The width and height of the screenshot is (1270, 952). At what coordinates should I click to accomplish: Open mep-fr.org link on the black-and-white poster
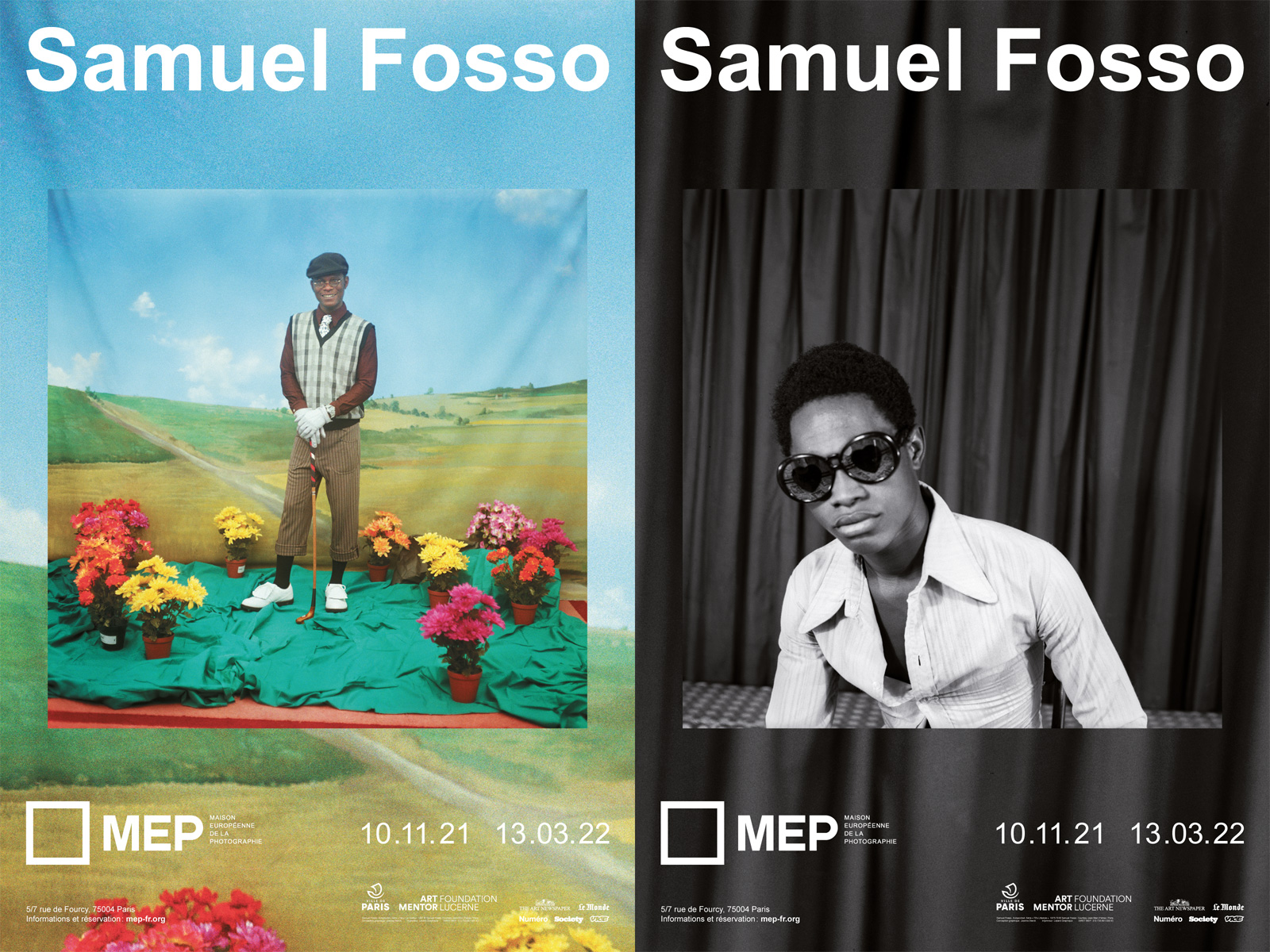(779, 919)
